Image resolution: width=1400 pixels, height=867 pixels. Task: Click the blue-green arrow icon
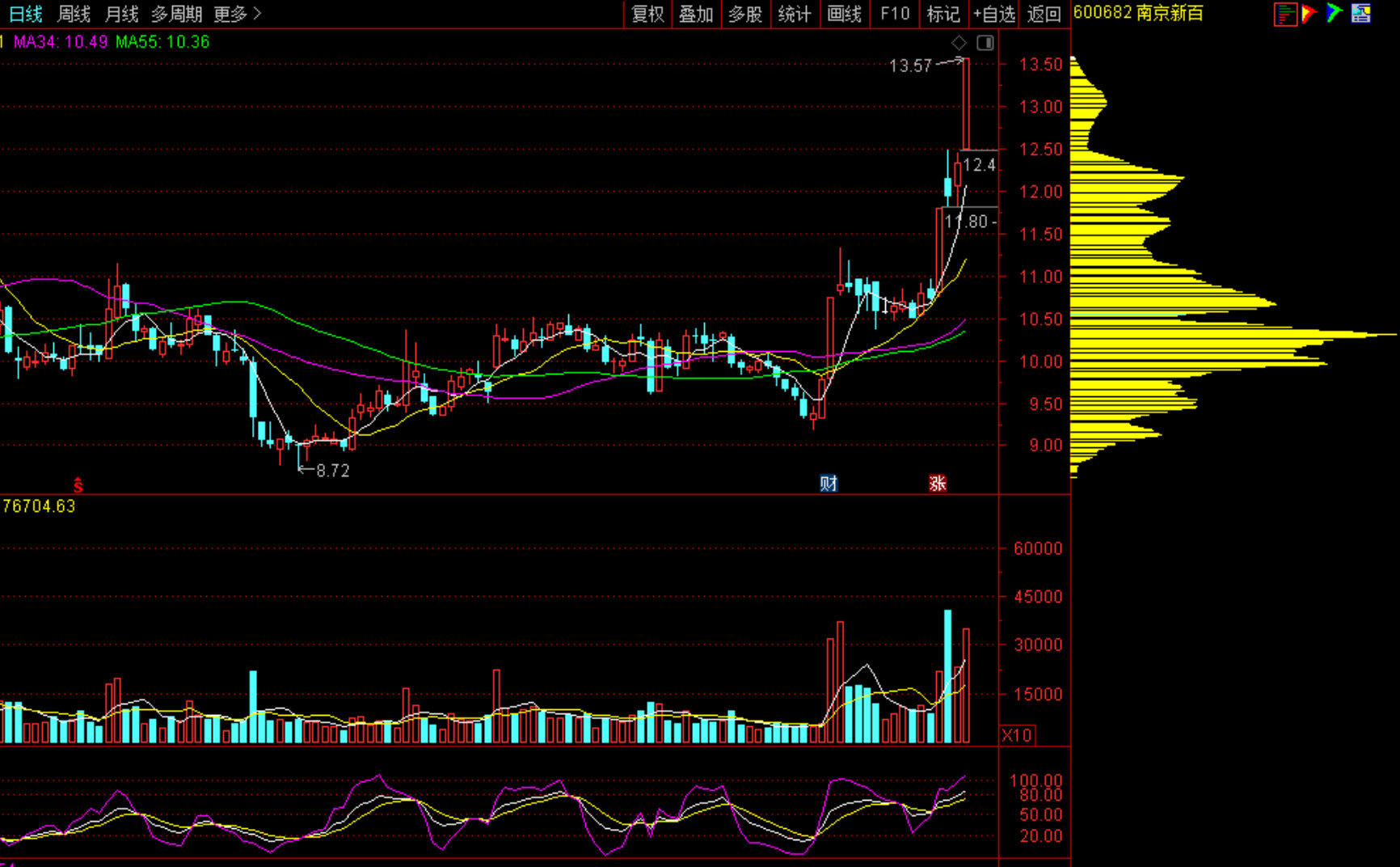1335,13
